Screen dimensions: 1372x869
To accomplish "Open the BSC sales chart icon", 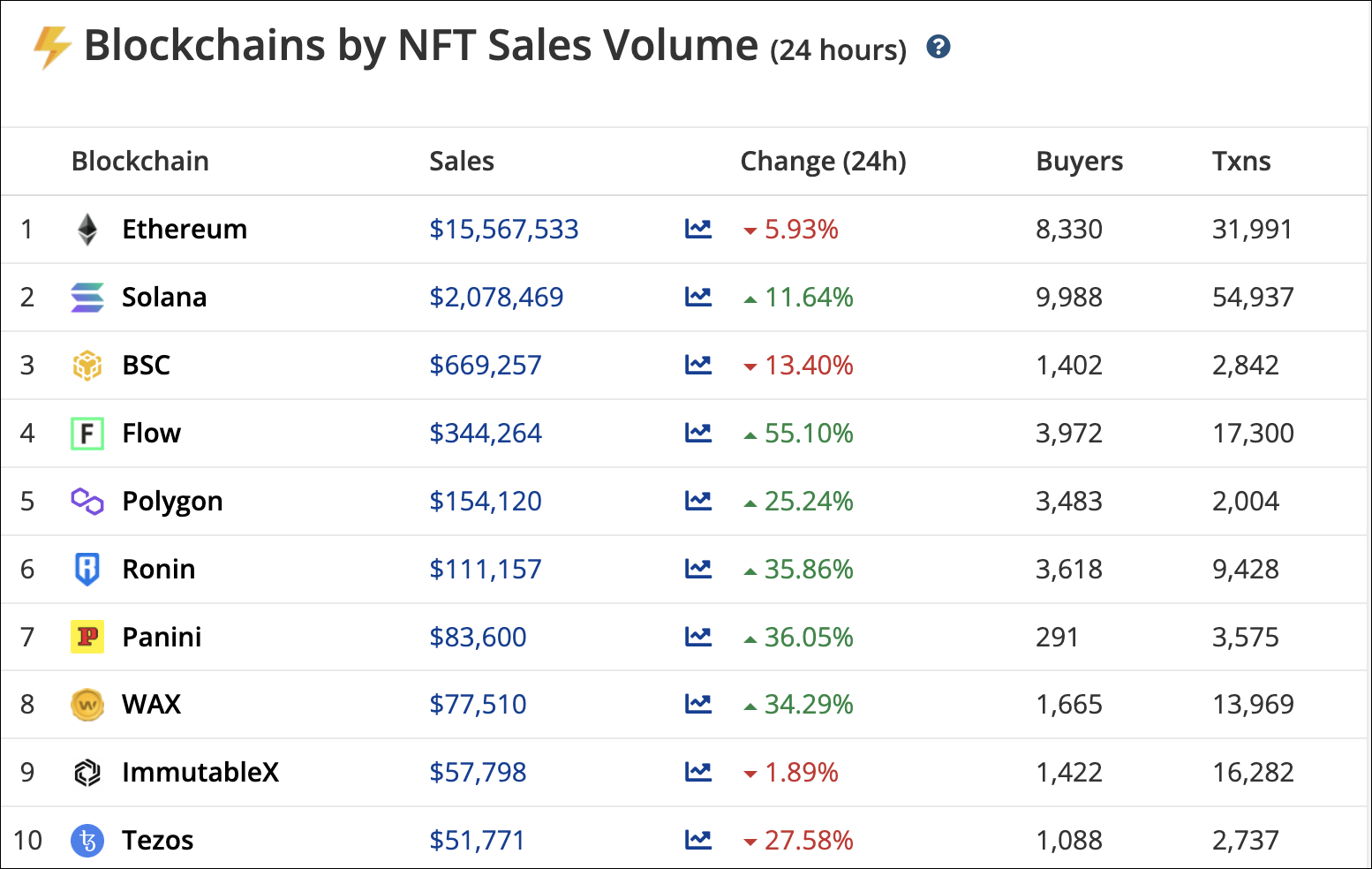I will [698, 365].
